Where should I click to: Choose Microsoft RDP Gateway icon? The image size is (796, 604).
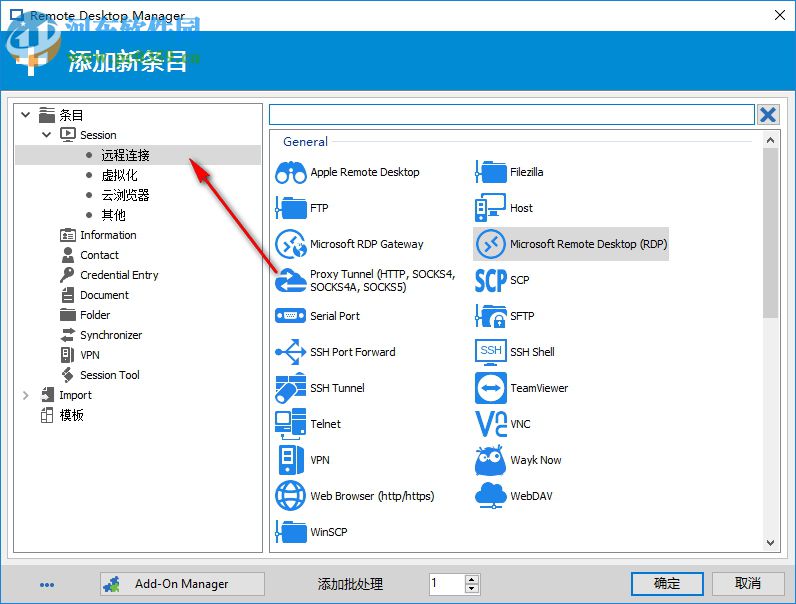click(290, 244)
